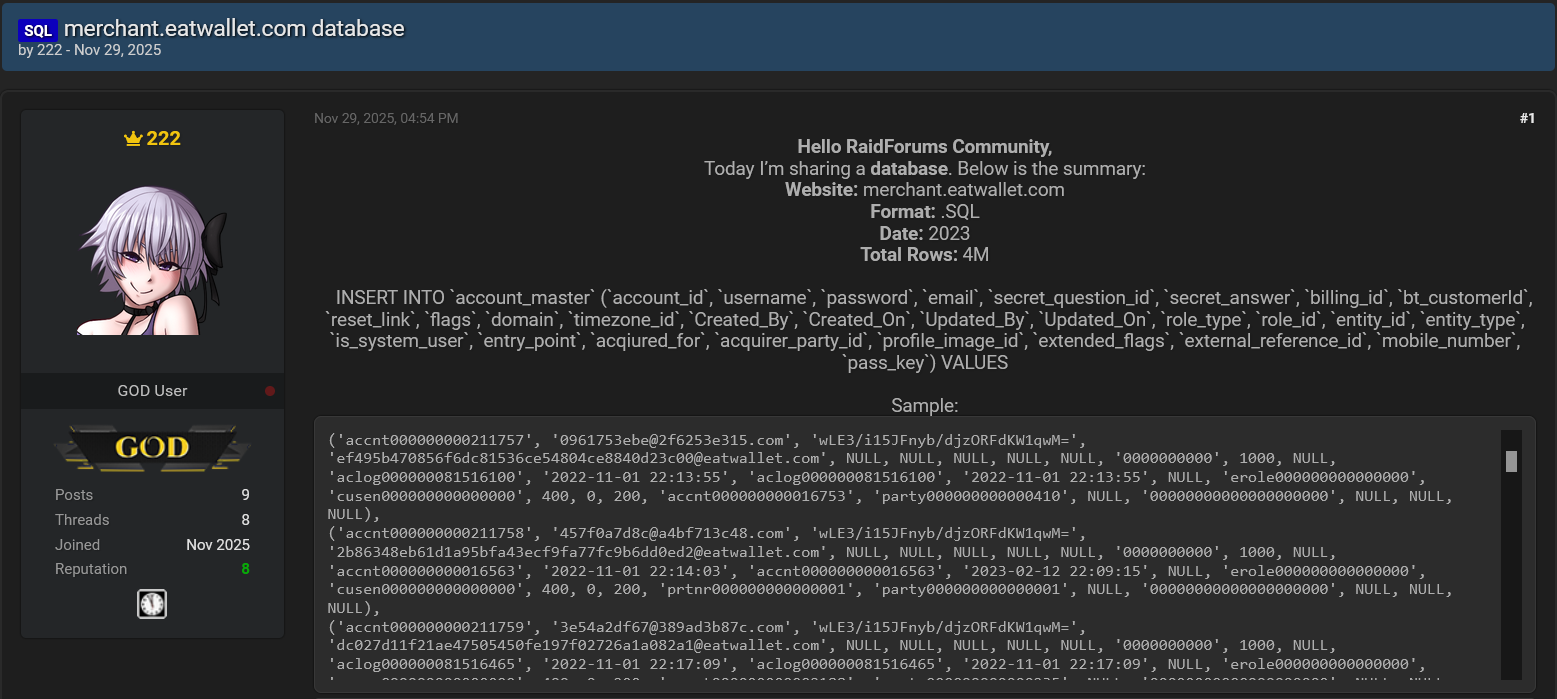
Task: Click the 222 username in the profile panel
Action: (163, 138)
